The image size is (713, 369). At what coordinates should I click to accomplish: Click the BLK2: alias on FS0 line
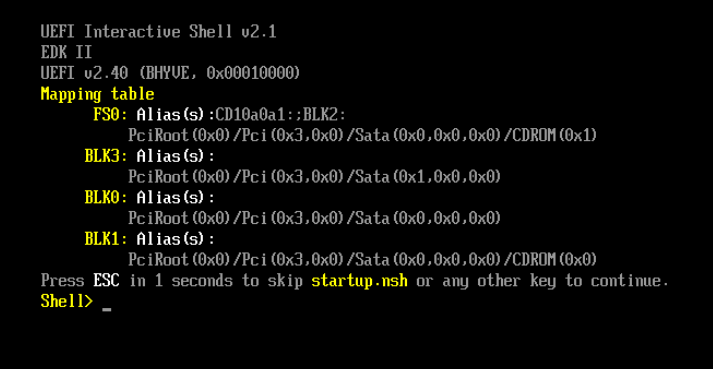click(324, 115)
